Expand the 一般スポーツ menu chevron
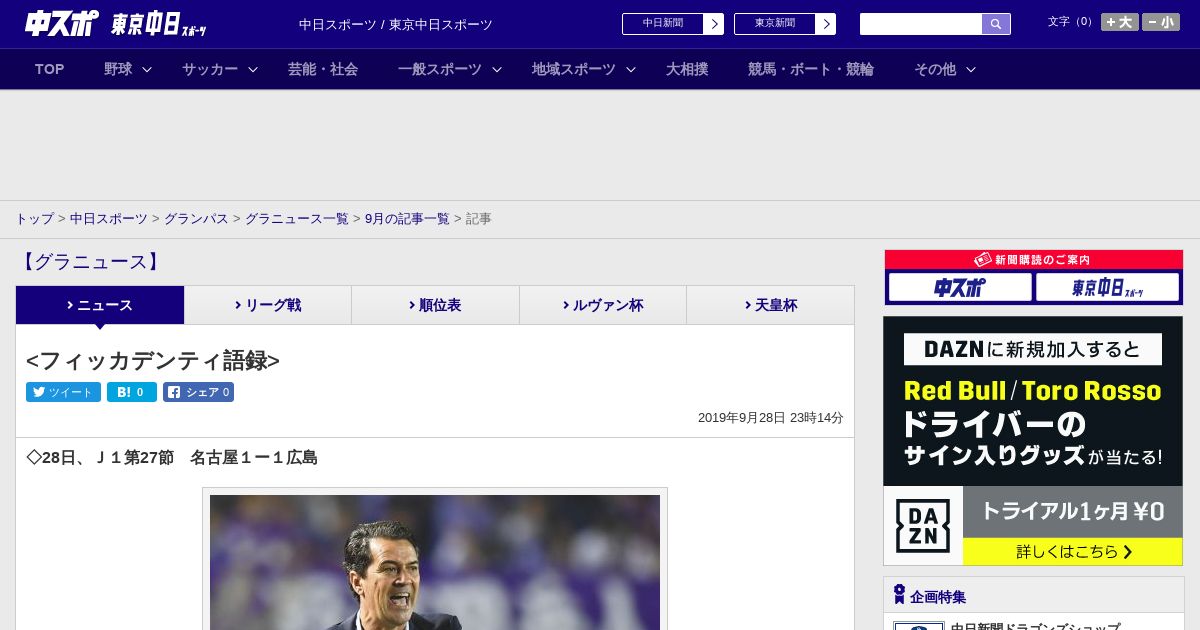The height and width of the screenshot is (630, 1200). point(497,70)
